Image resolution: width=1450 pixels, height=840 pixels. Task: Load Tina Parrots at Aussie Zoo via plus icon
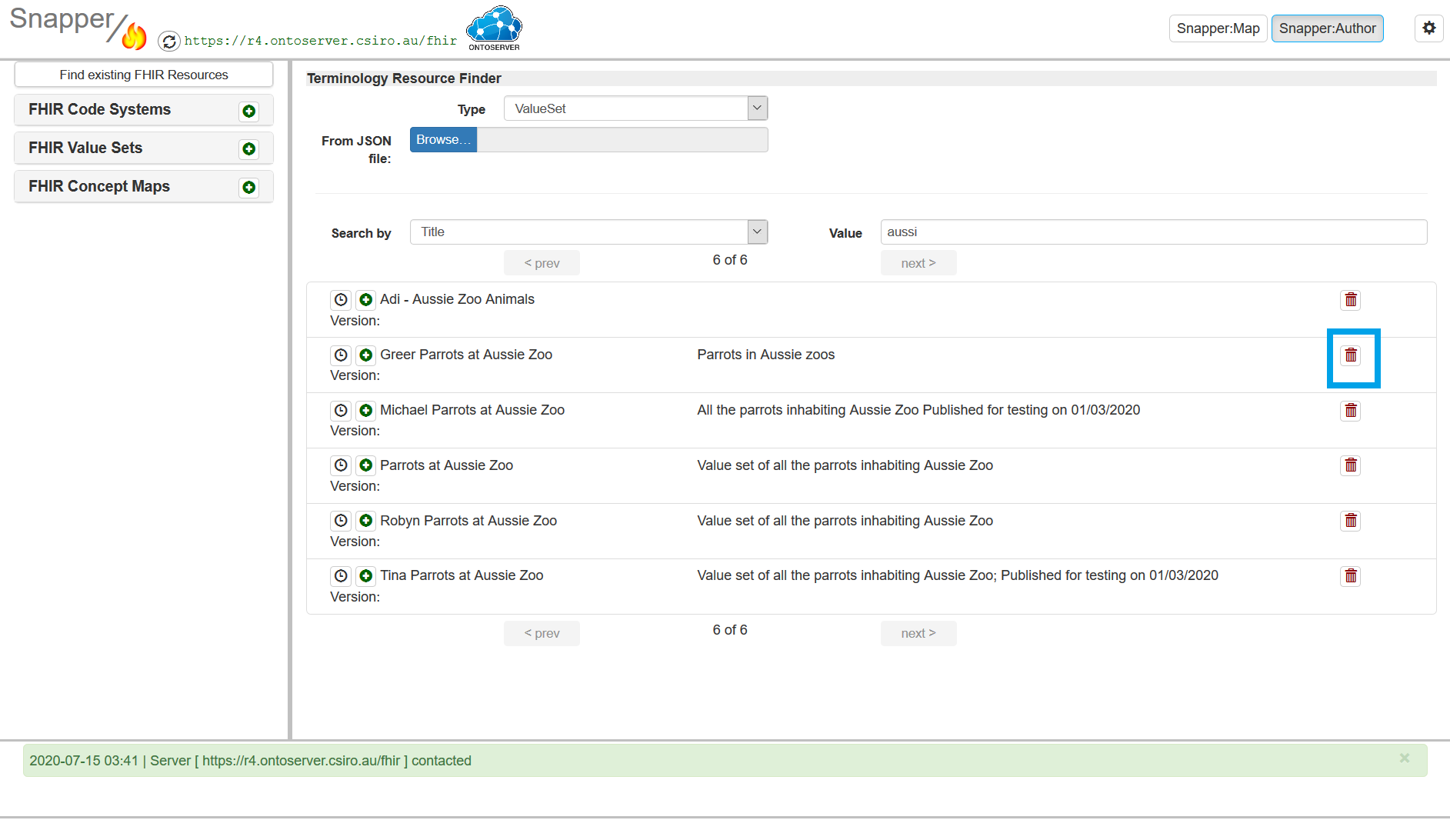pos(366,576)
